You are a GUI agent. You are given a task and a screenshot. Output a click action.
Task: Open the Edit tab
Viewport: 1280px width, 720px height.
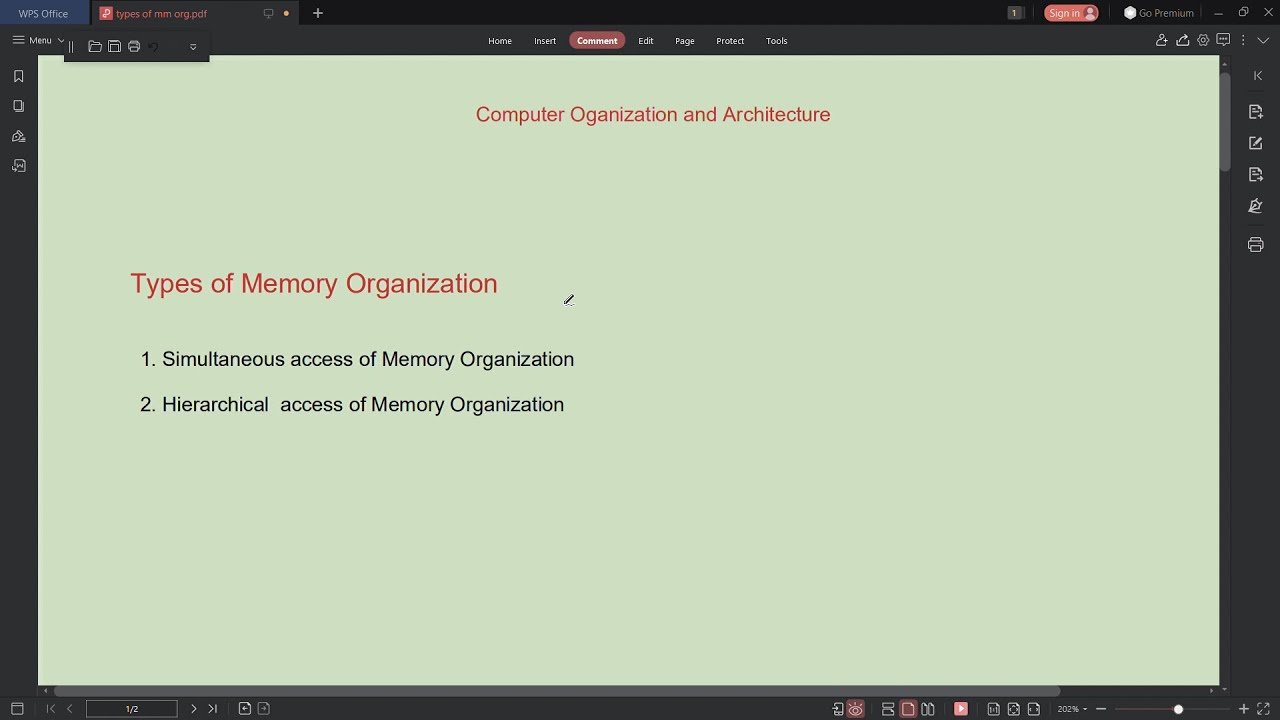tap(646, 41)
